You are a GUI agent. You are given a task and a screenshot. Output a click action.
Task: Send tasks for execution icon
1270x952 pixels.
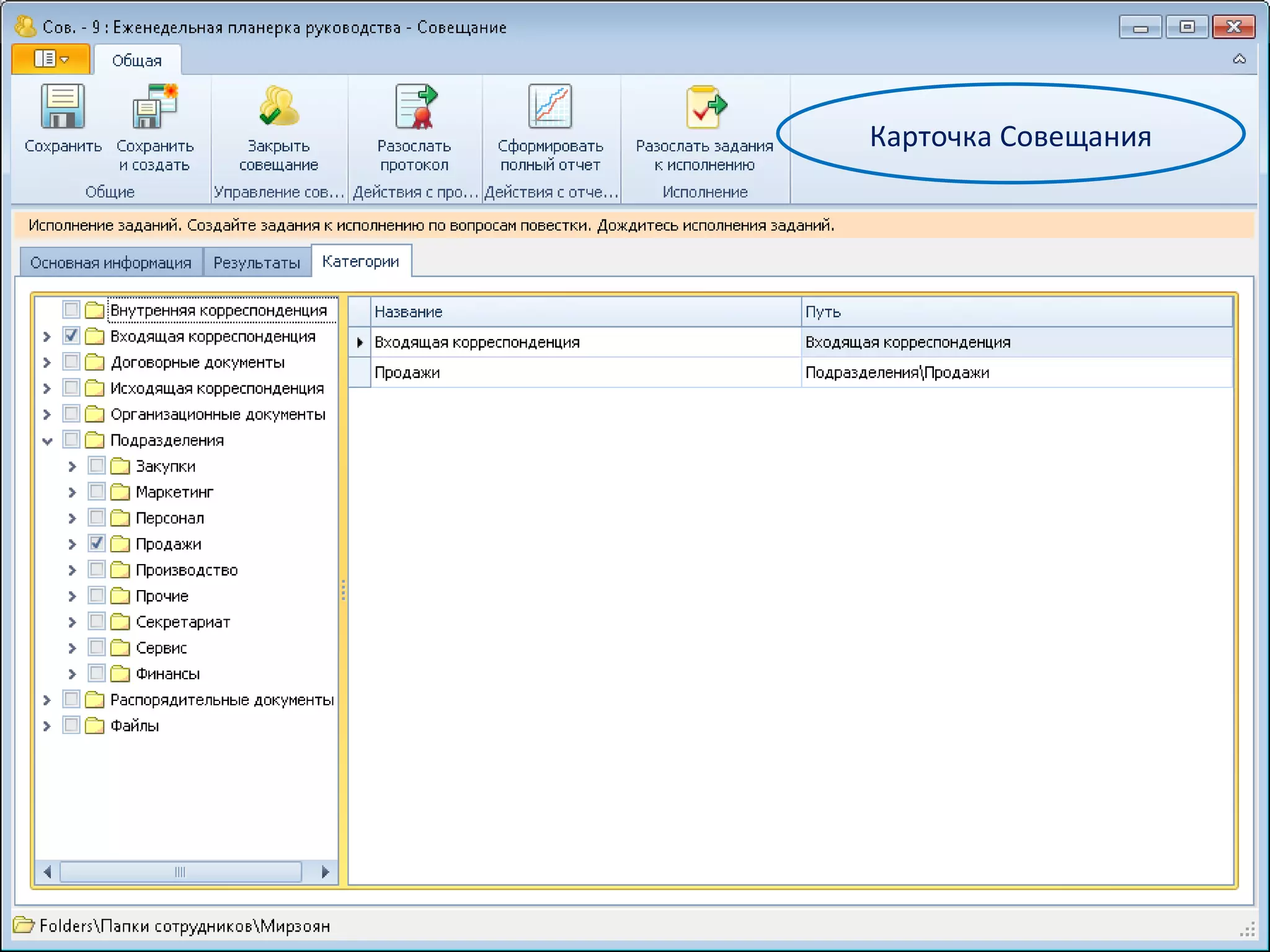pyautogui.click(x=704, y=107)
